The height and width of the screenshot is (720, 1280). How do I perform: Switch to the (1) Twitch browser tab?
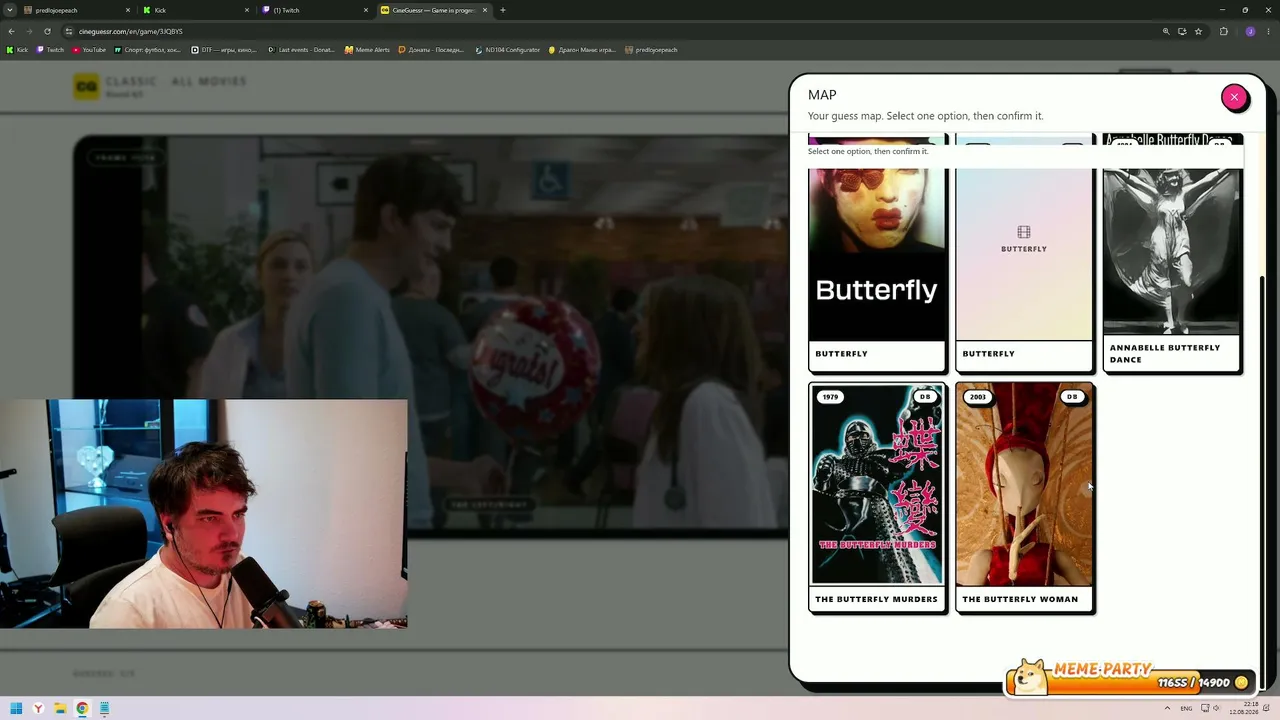coord(315,10)
